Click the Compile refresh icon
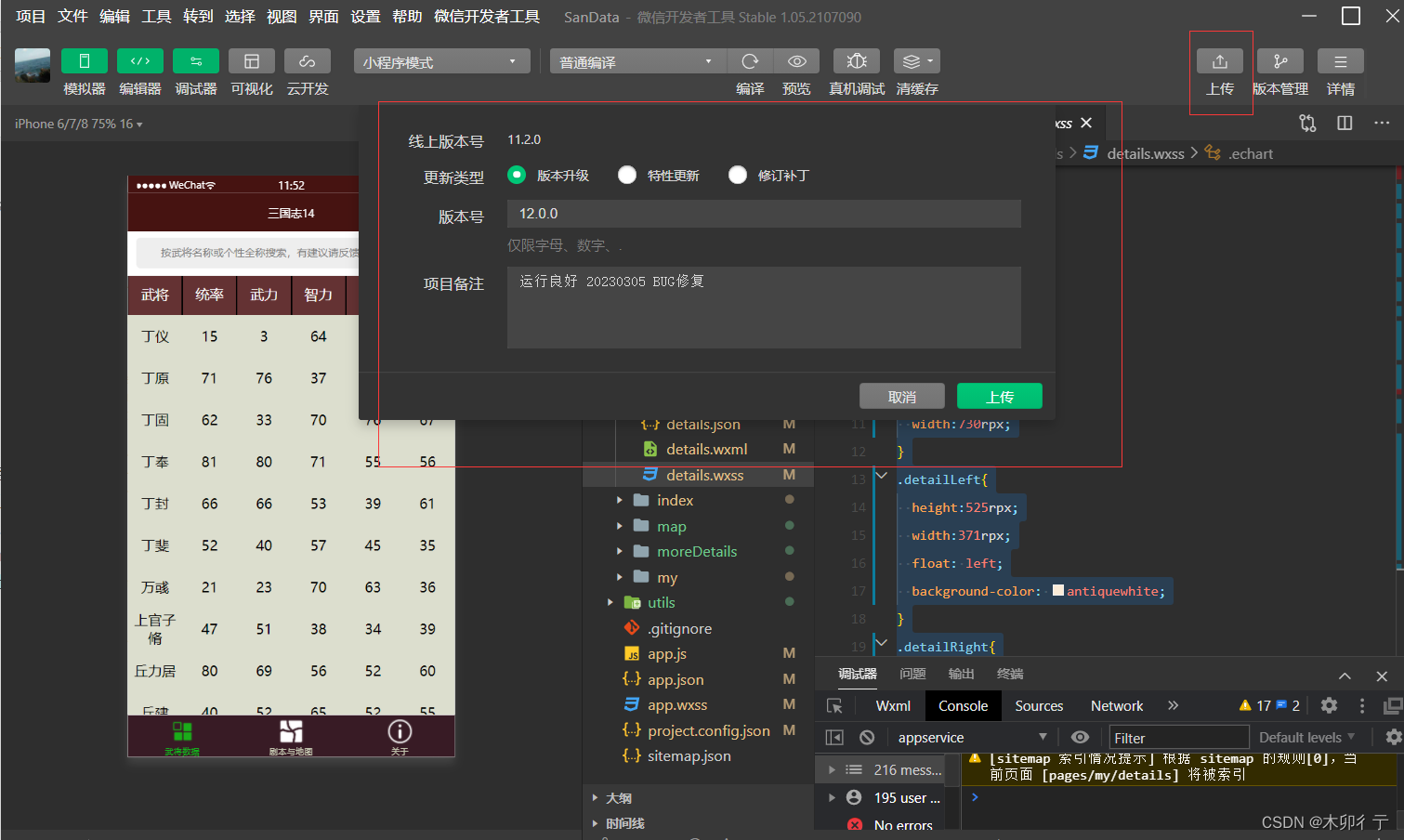The height and width of the screenshot is (840, 1404). point(750,61)
